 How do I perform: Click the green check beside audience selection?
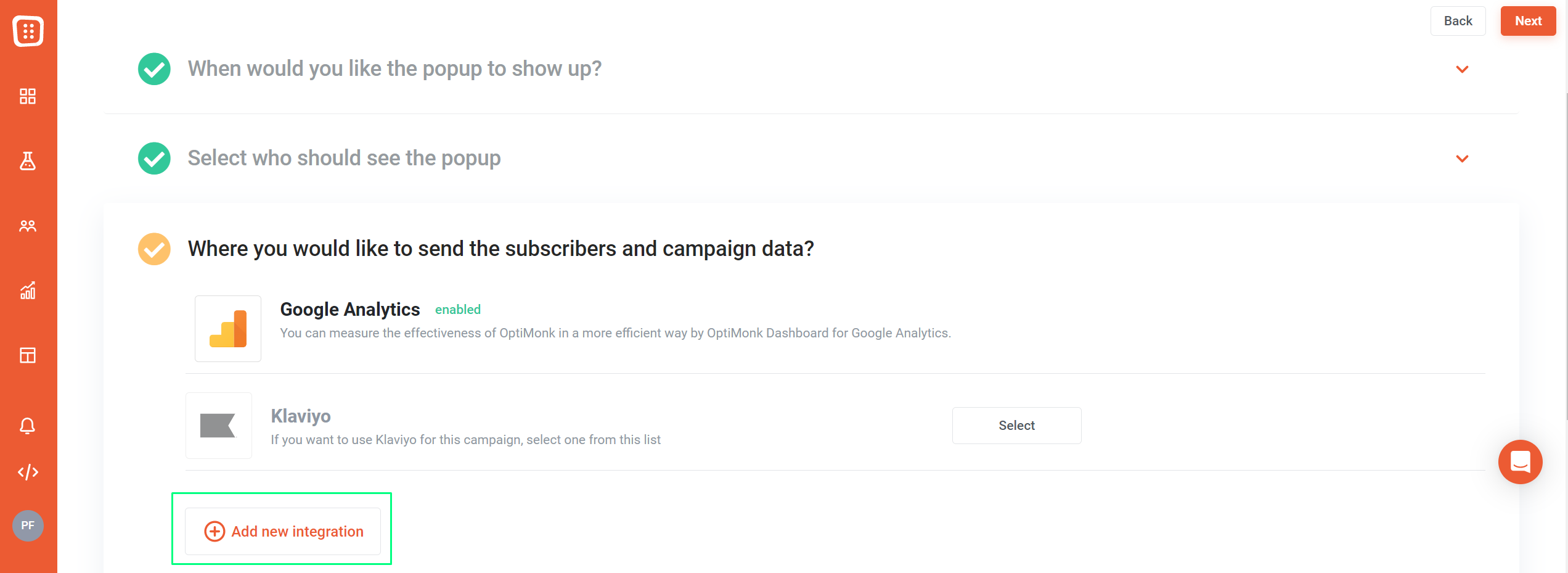[x=154, y=159]
